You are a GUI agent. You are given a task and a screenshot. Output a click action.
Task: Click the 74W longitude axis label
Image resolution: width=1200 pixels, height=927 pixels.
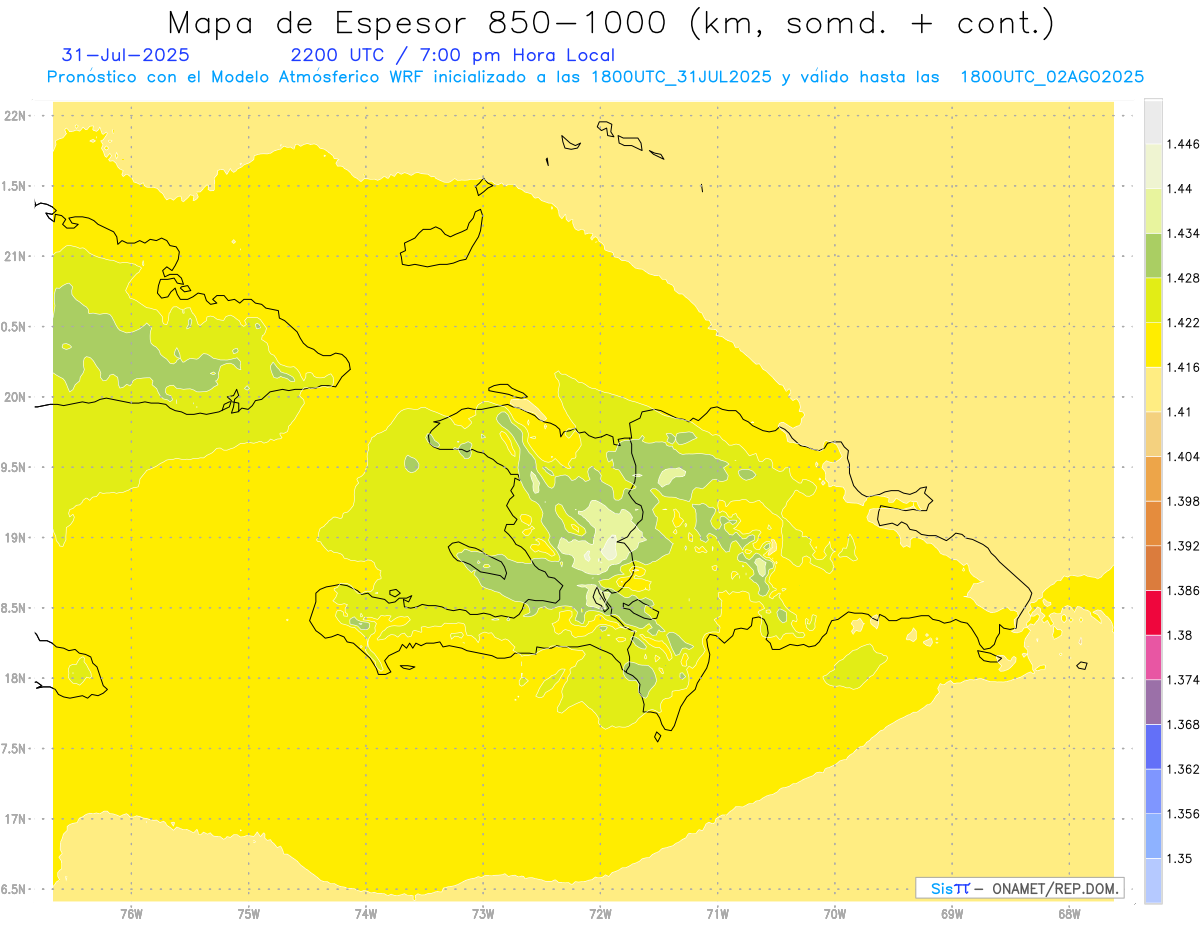point(366,914)
